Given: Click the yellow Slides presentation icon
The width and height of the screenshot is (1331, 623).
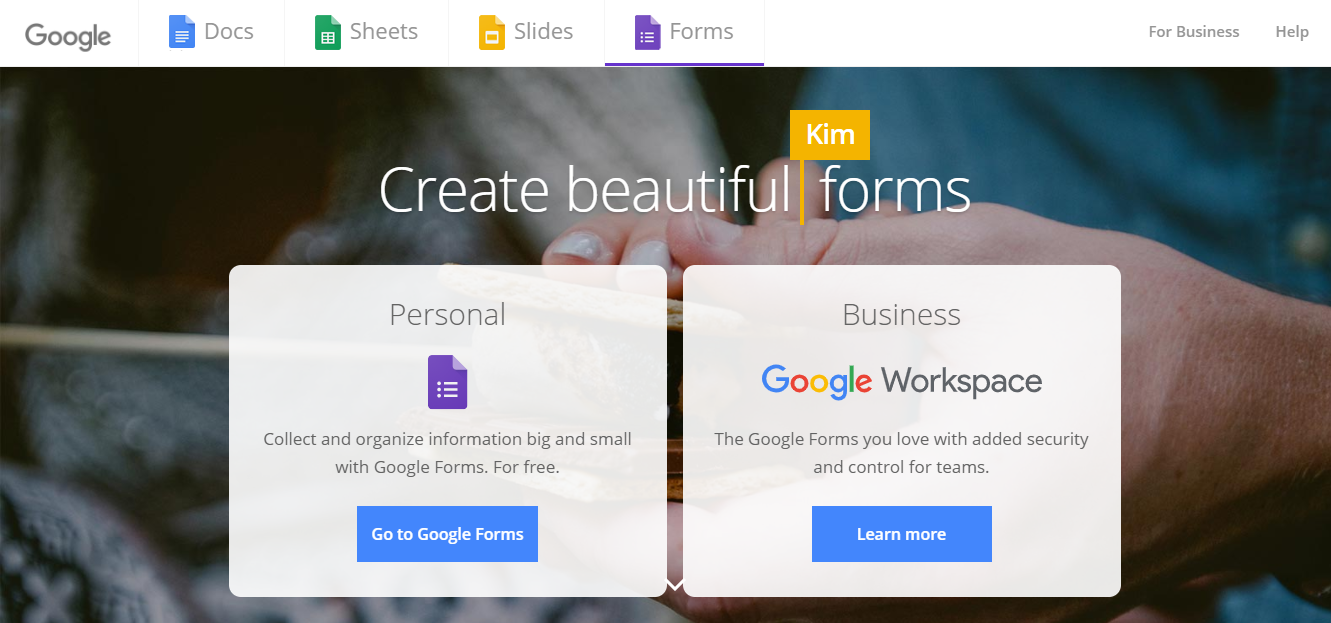Looking at the screenshot, I should tap(492, 31).
